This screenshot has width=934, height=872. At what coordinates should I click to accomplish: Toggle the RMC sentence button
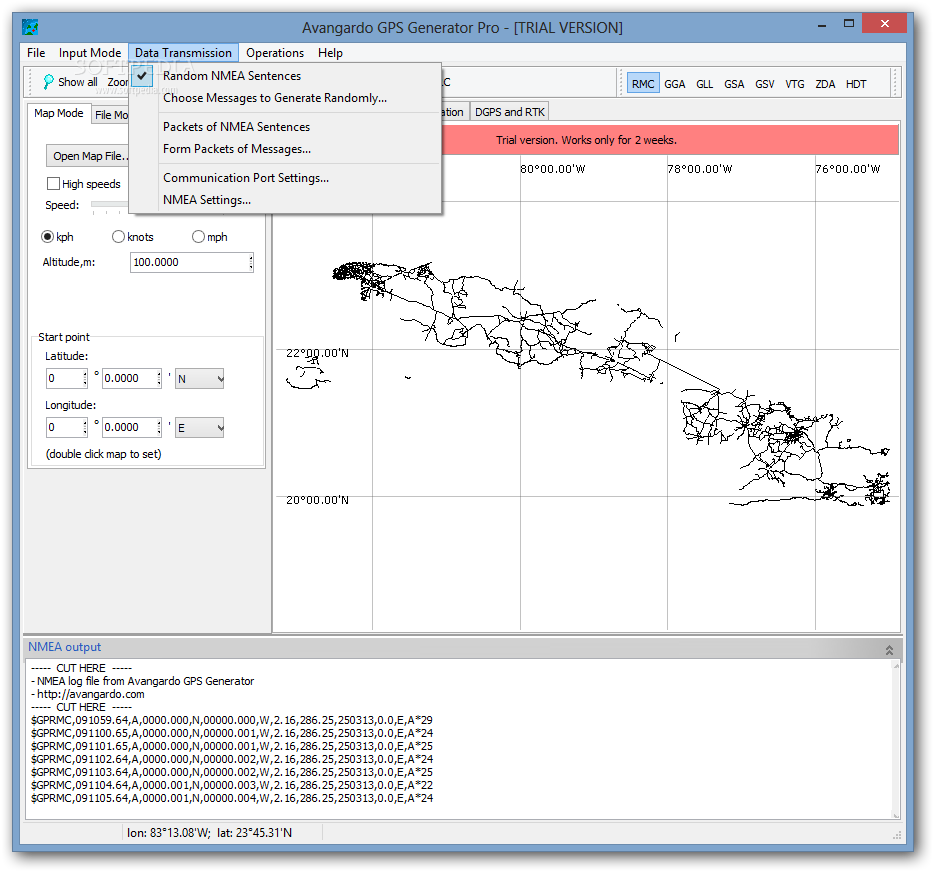(x=643, y=84)
